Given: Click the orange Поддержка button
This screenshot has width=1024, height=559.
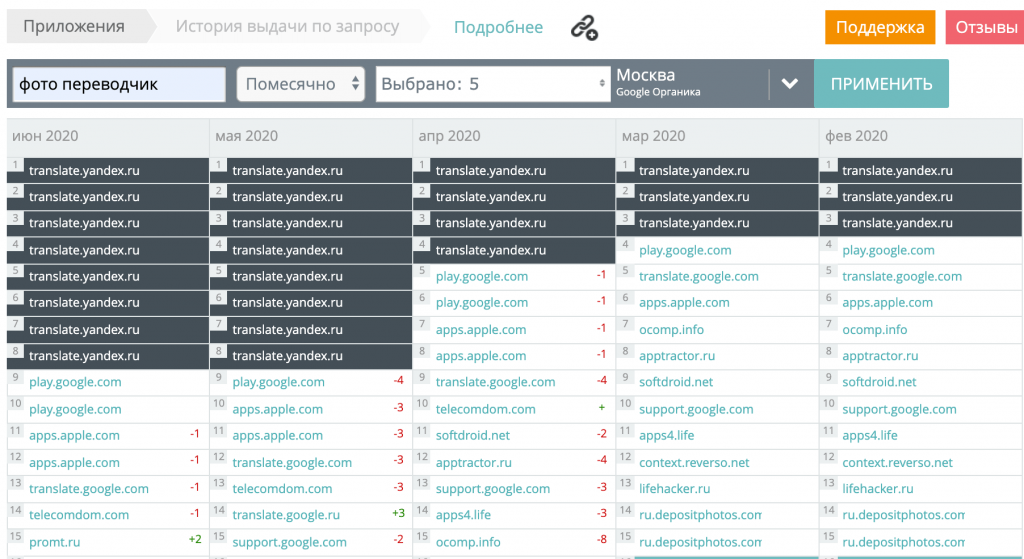Looking at the screenshot, I should [x=880, y=27].
